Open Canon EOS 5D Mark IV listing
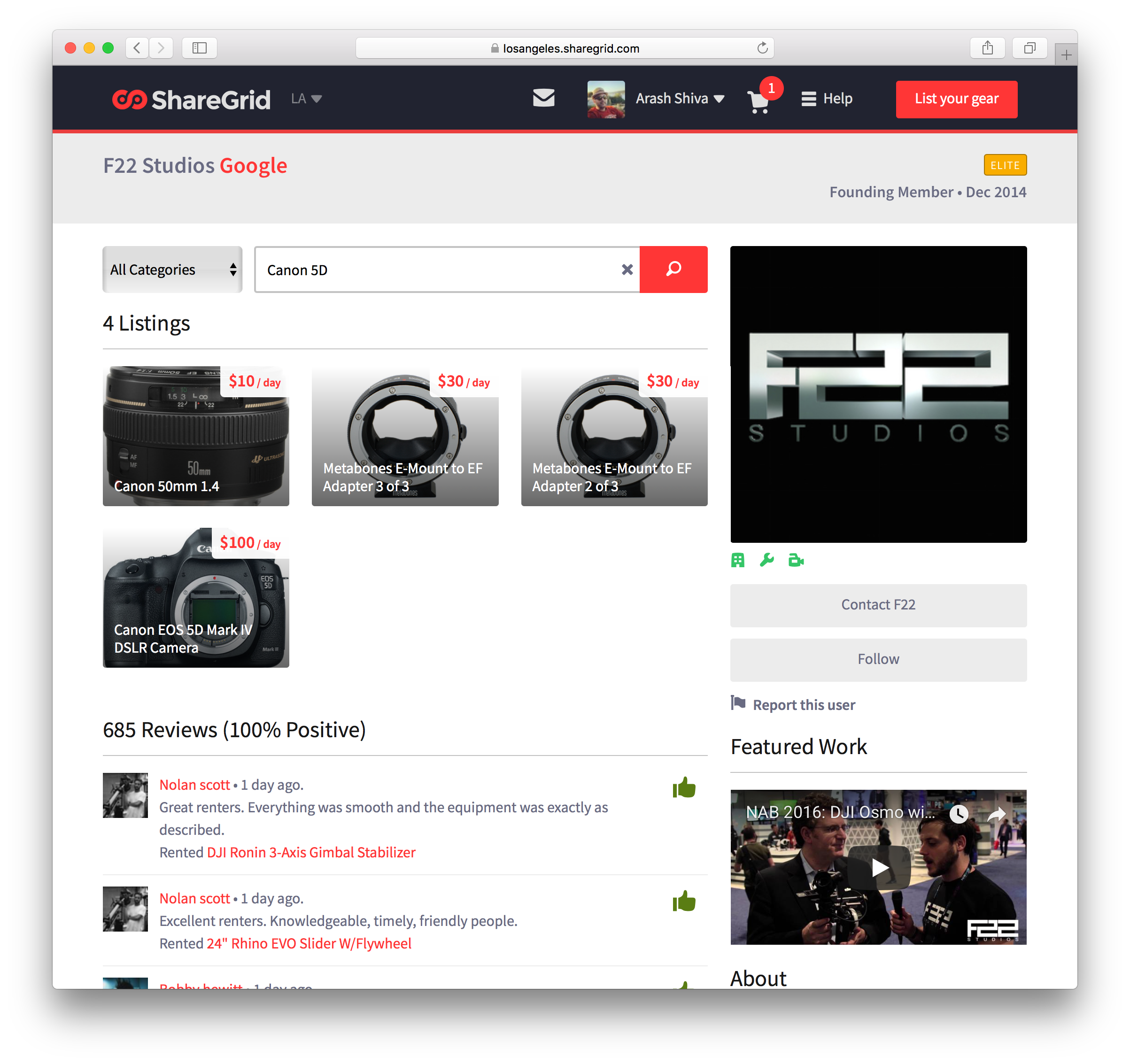This screenshot has width=1130, height=1064. [196, 597]
